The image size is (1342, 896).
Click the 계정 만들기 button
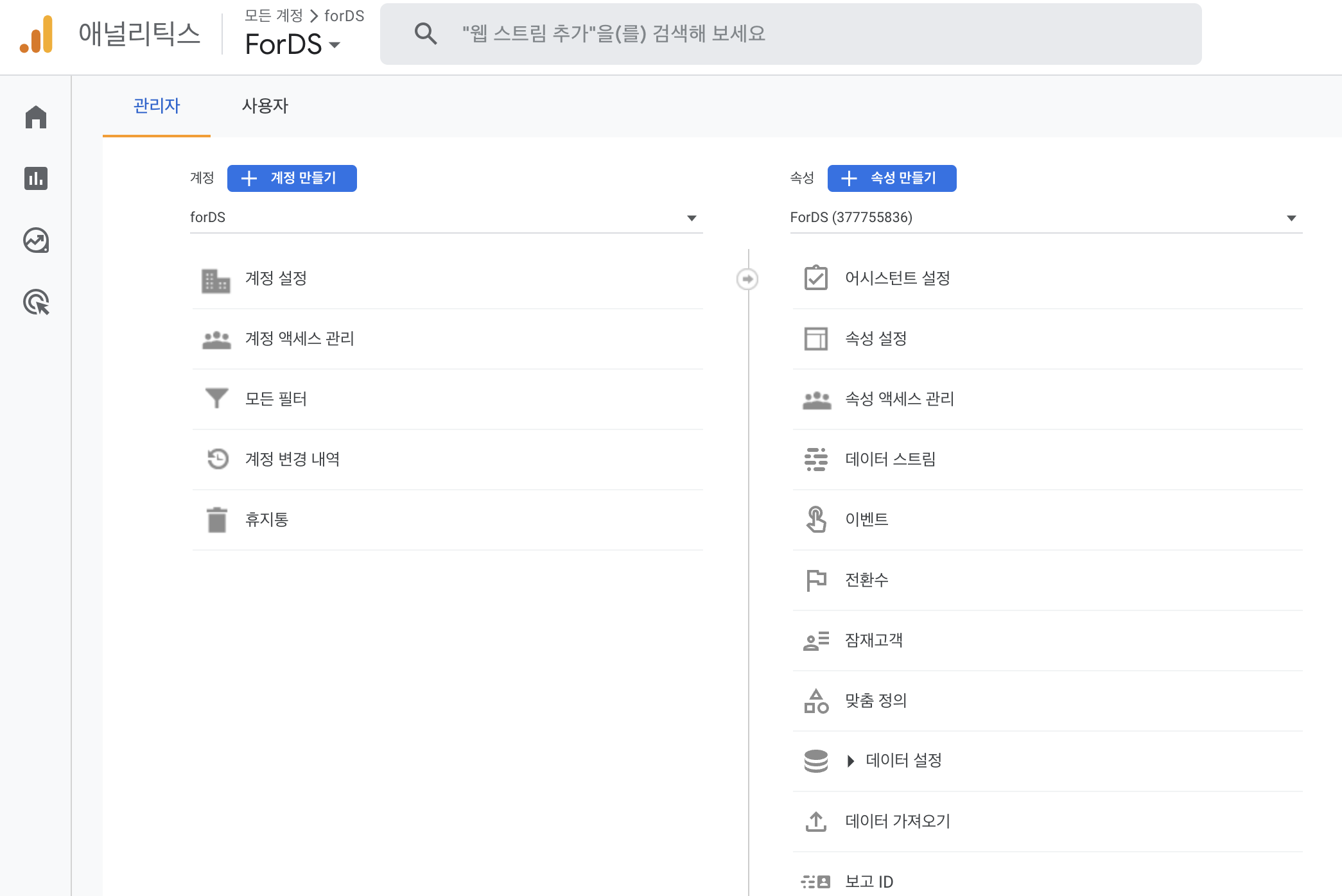(292, 178)
